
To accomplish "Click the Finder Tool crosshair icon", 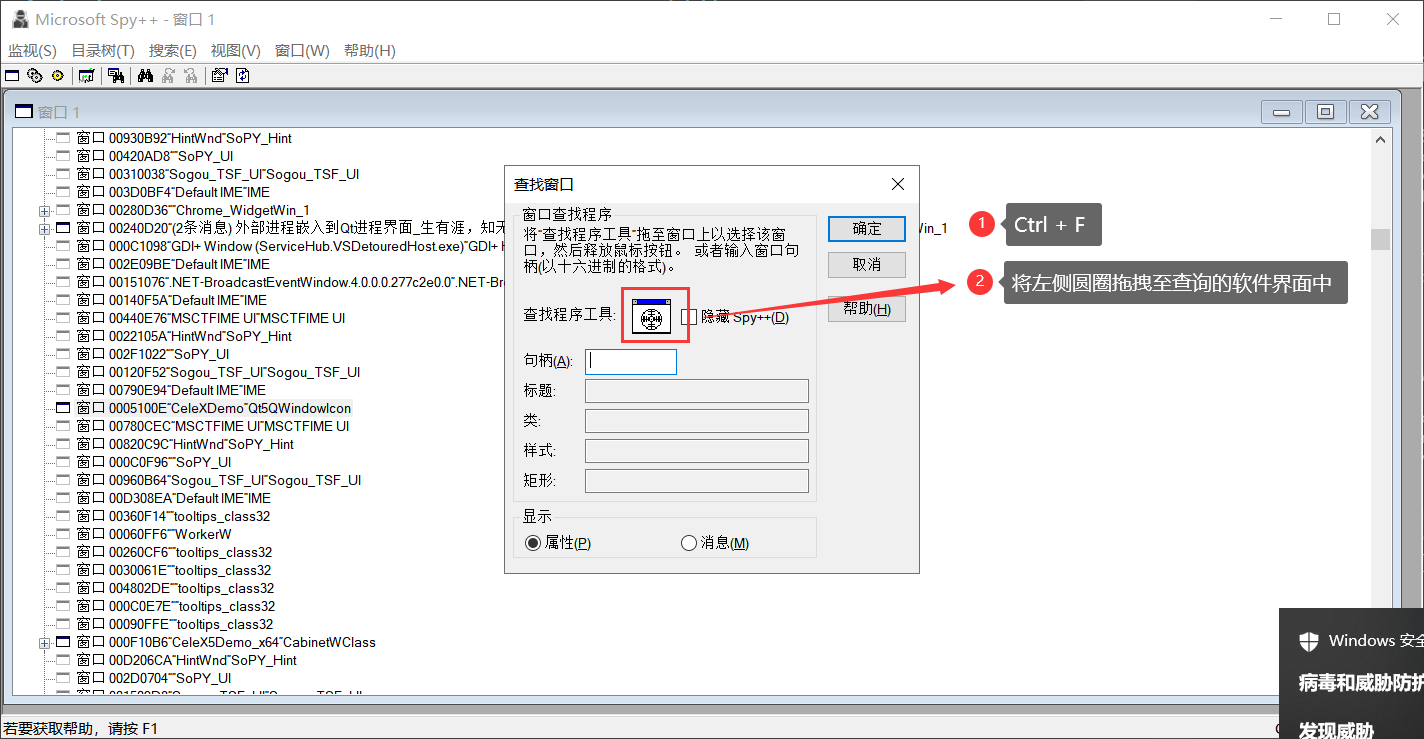I will (x=651, y=316).
